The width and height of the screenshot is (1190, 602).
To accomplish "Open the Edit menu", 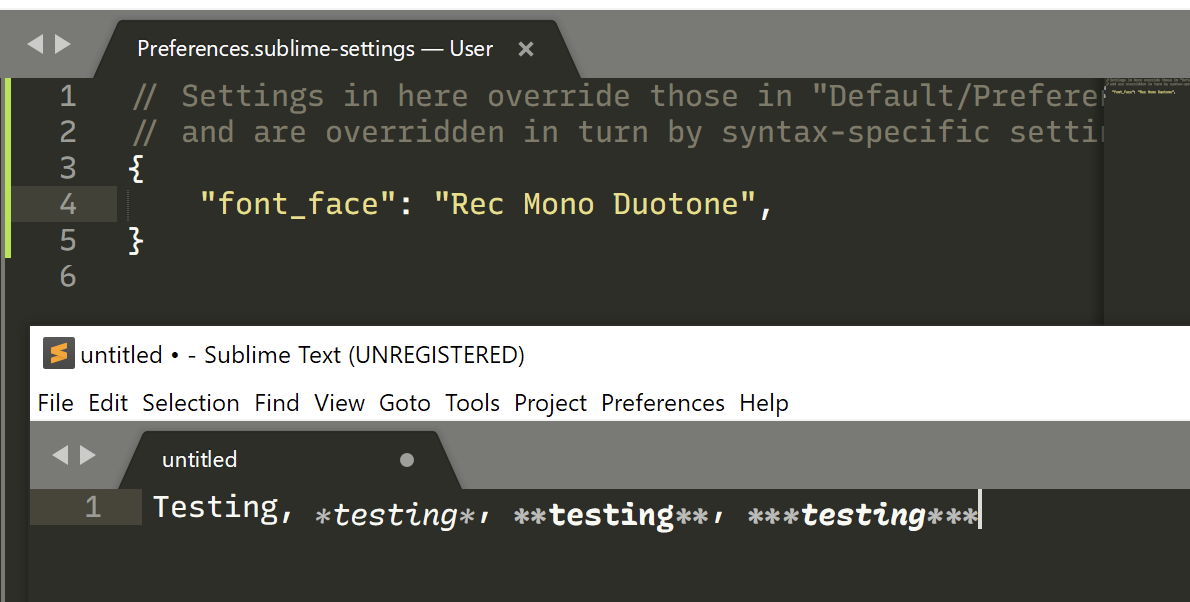I will click(108, 403).
